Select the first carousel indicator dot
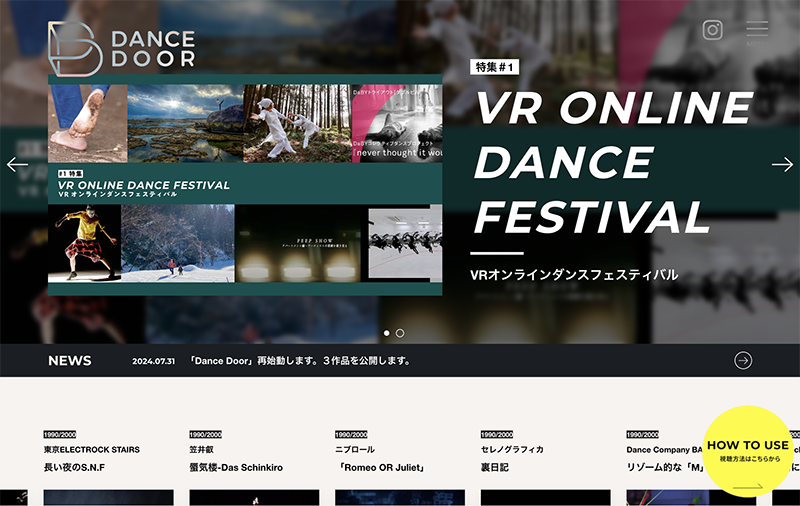This screenshot has height=506, width=800. pyautogui.click(x=387, y=333)
